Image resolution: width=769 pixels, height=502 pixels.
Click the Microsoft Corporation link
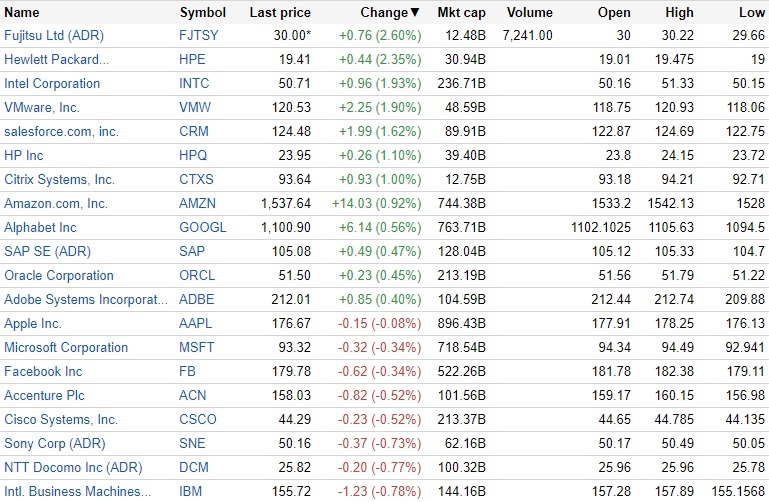point(66,348)
